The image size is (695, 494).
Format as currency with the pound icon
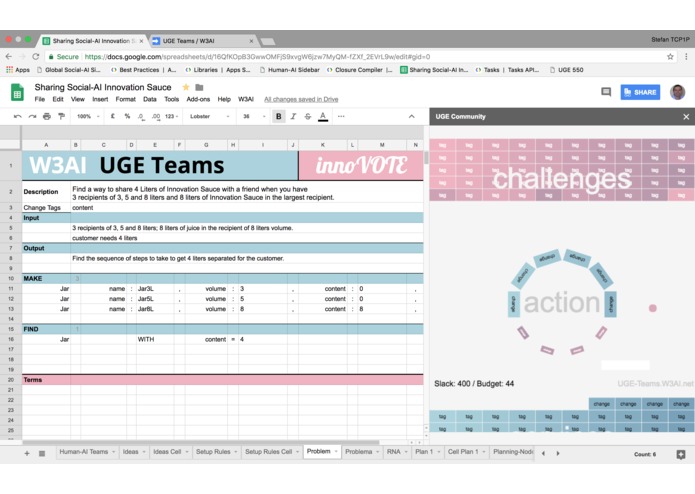point(113,117)
